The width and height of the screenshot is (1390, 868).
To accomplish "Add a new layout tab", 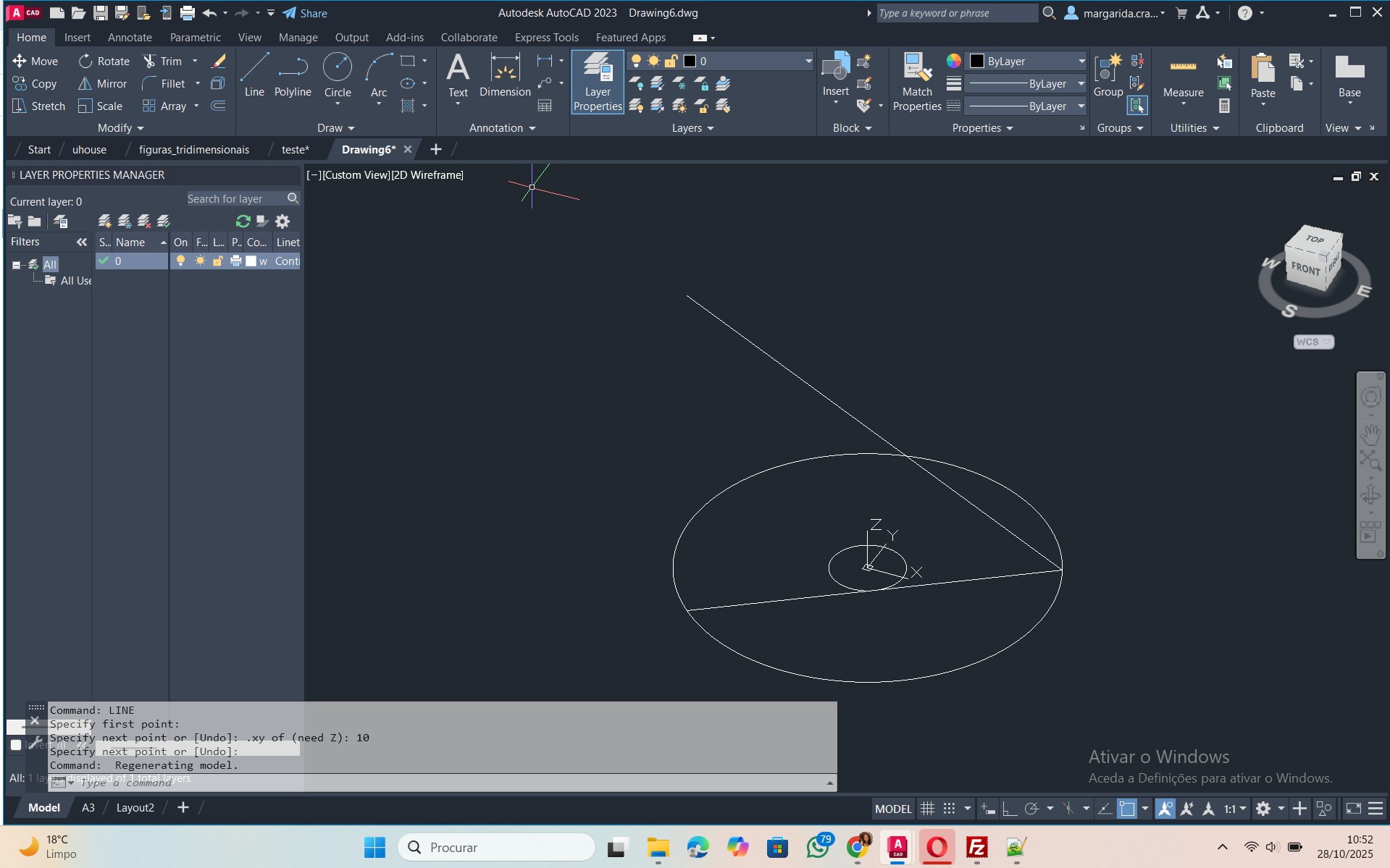I will (x=183, y=807).
